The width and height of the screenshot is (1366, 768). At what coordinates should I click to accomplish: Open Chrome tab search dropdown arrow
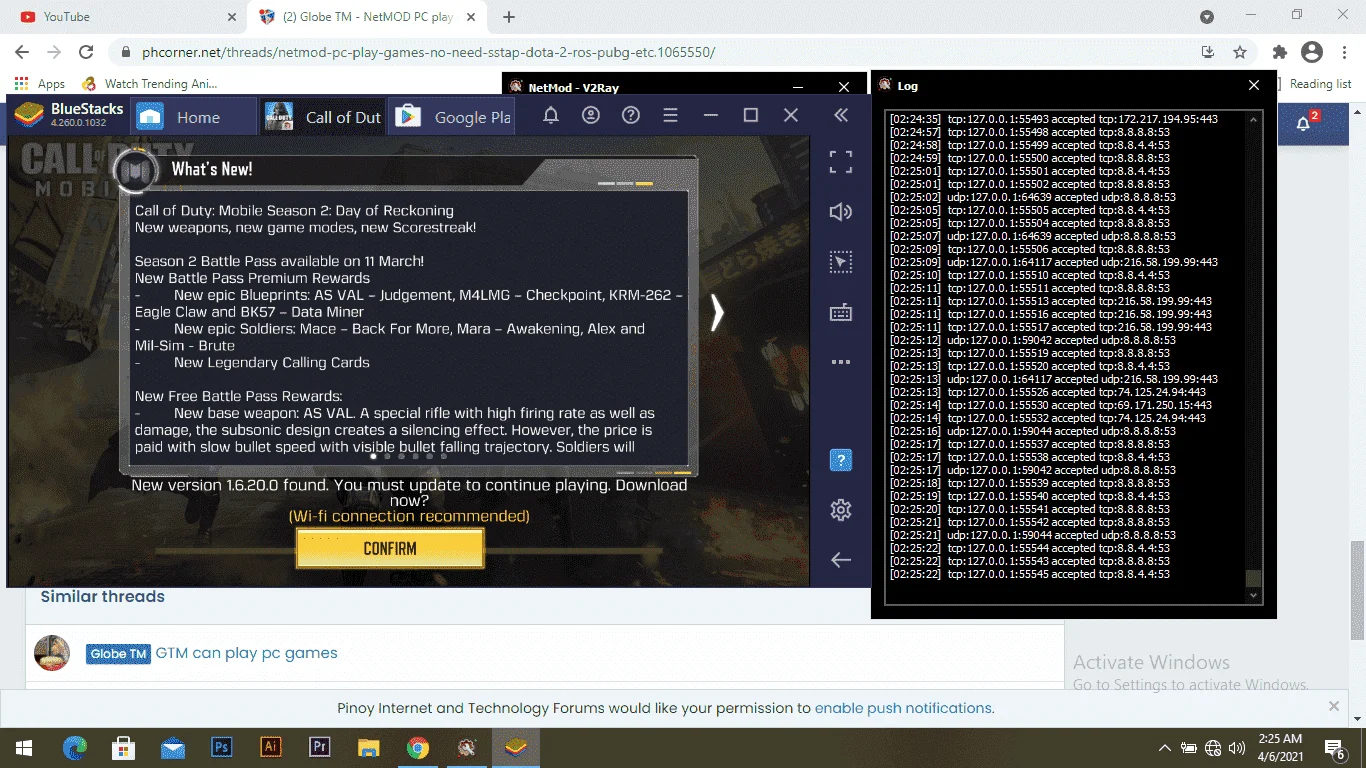click(1207, 16)
